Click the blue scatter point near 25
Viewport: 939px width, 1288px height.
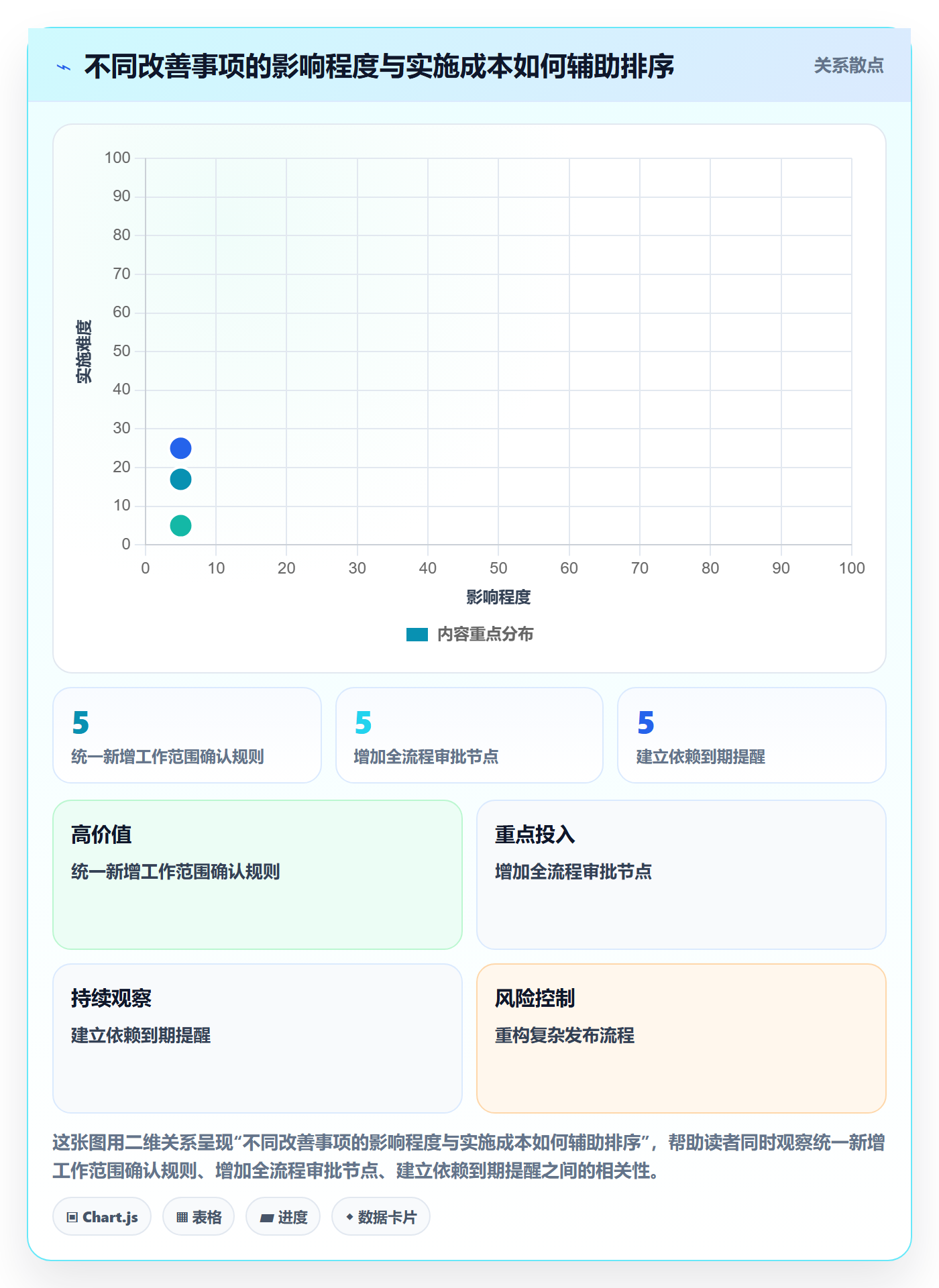[180, 448]
